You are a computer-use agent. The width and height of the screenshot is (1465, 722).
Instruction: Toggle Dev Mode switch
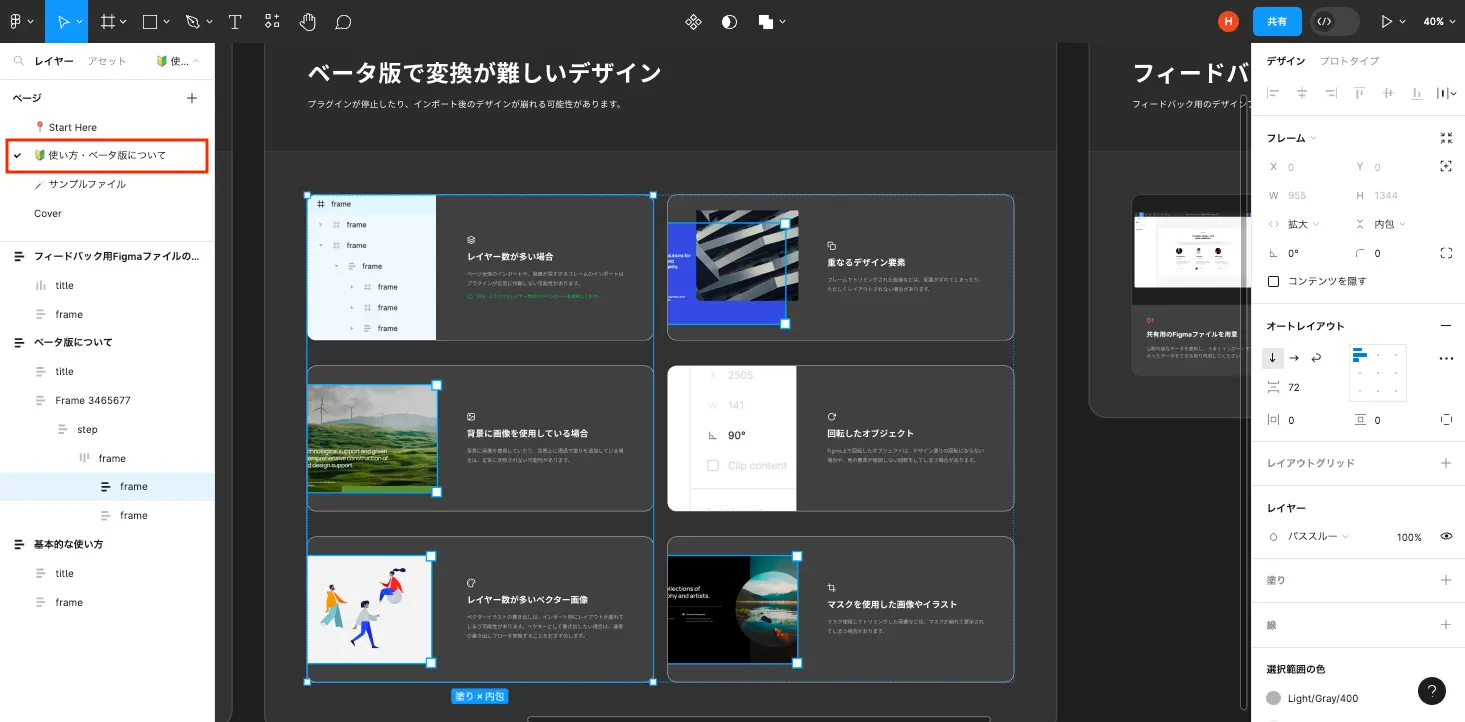point(1335,21)
